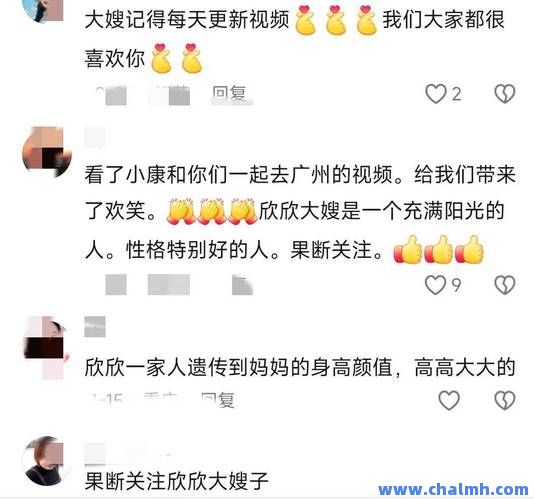Open the top commenter's profile picture
The image size is (534, 500).
click(46, 11)
